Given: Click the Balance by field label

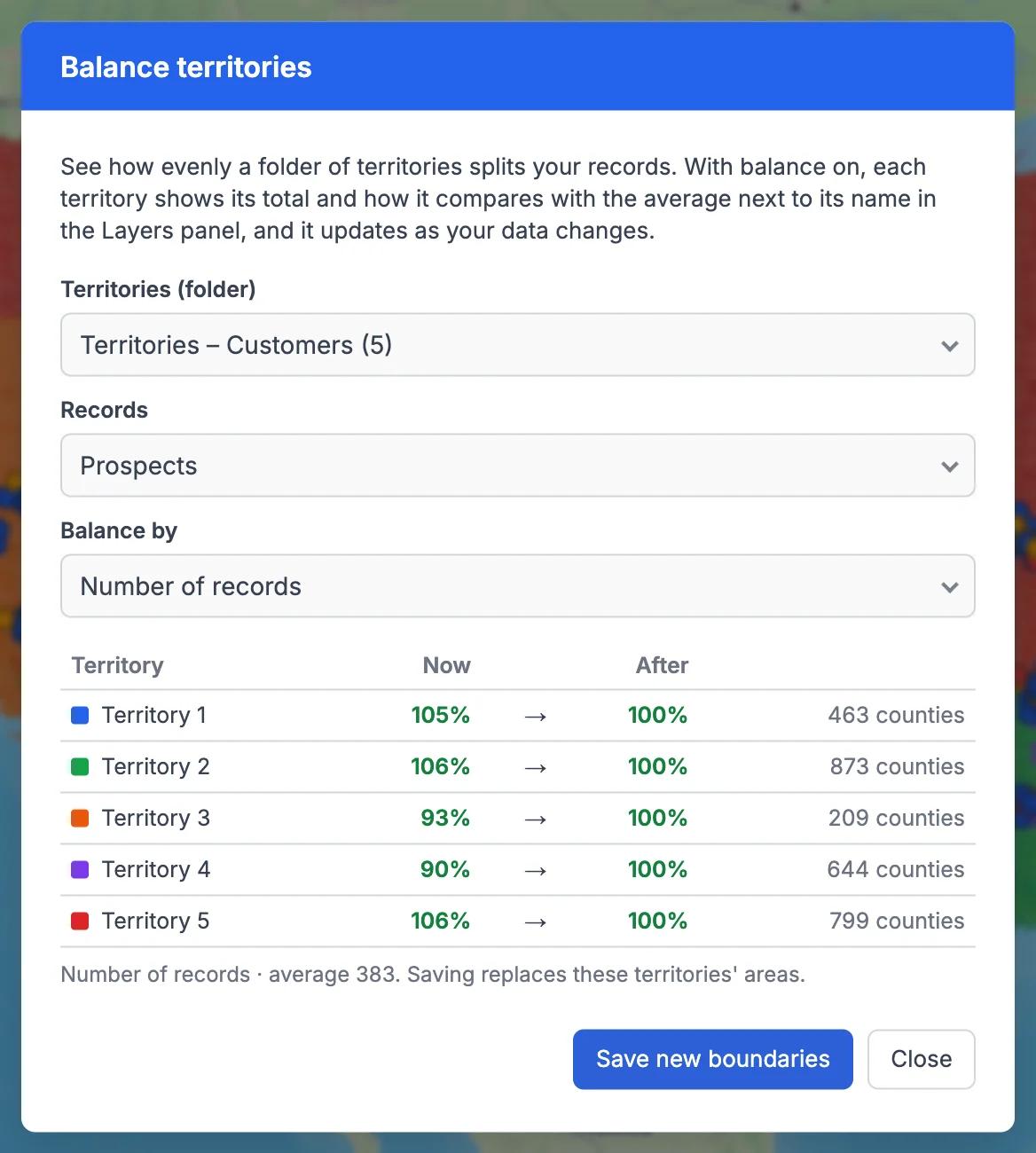Looking at the screenshot, I should click(x=119, y=530).
